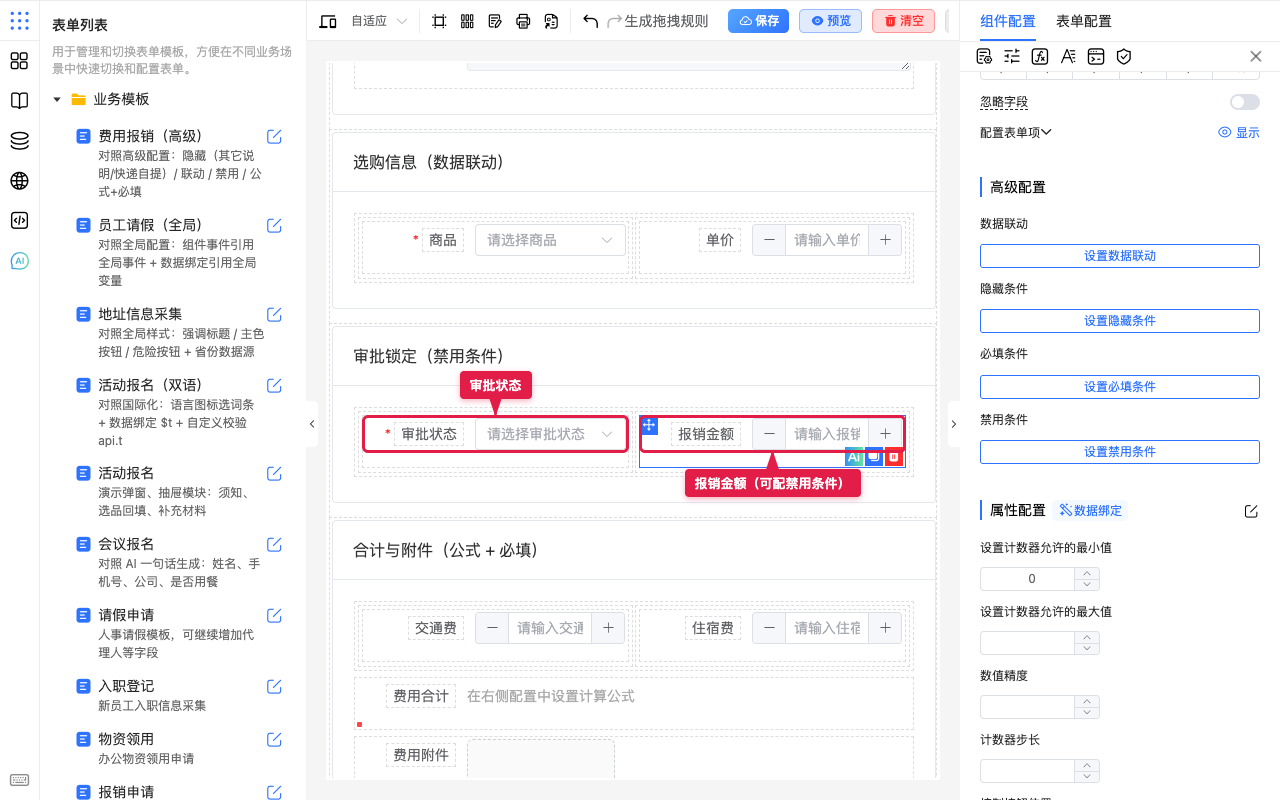The height and width of the screenshot is (800, 1280).
Task: Click the shield validation icon in config panel
Action: pyautogui.click(x=1124, y=57)
